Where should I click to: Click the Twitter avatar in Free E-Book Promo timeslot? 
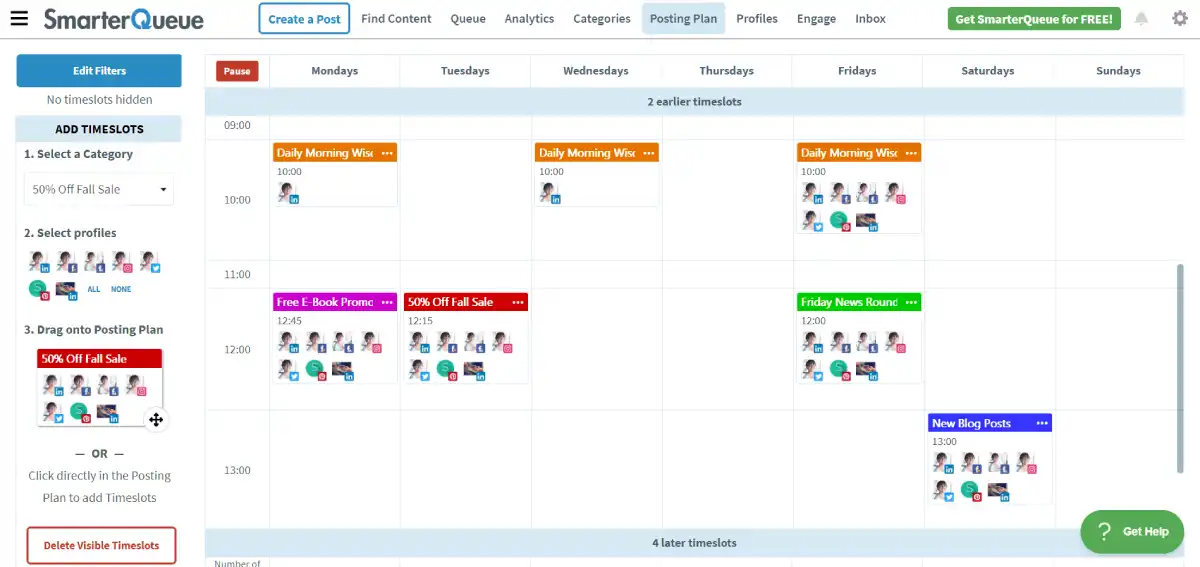(x=287, y=369)
